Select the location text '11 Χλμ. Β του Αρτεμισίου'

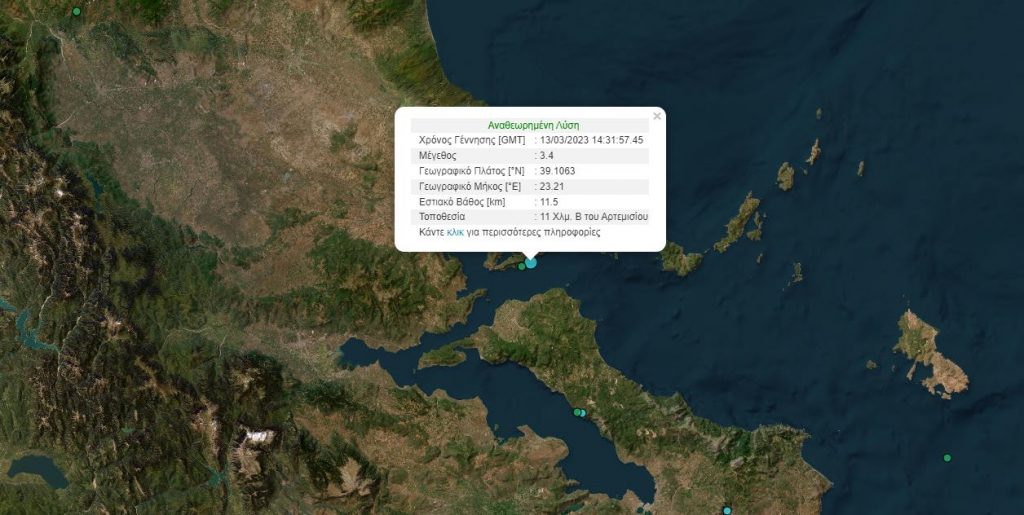(x=594, y=216)
